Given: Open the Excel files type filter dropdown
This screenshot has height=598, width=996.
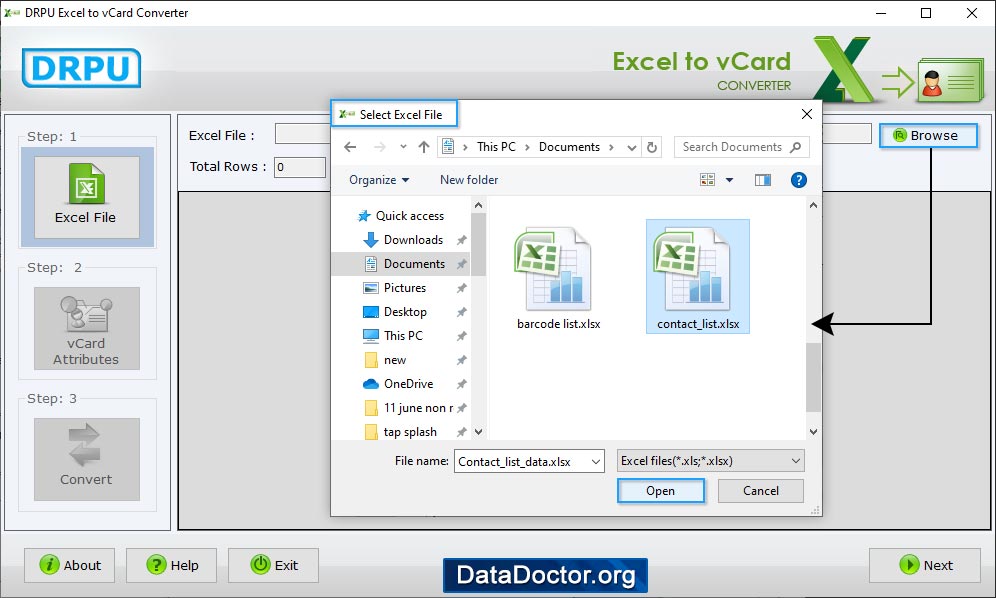Looking at the screenshot, I should 710,461.
